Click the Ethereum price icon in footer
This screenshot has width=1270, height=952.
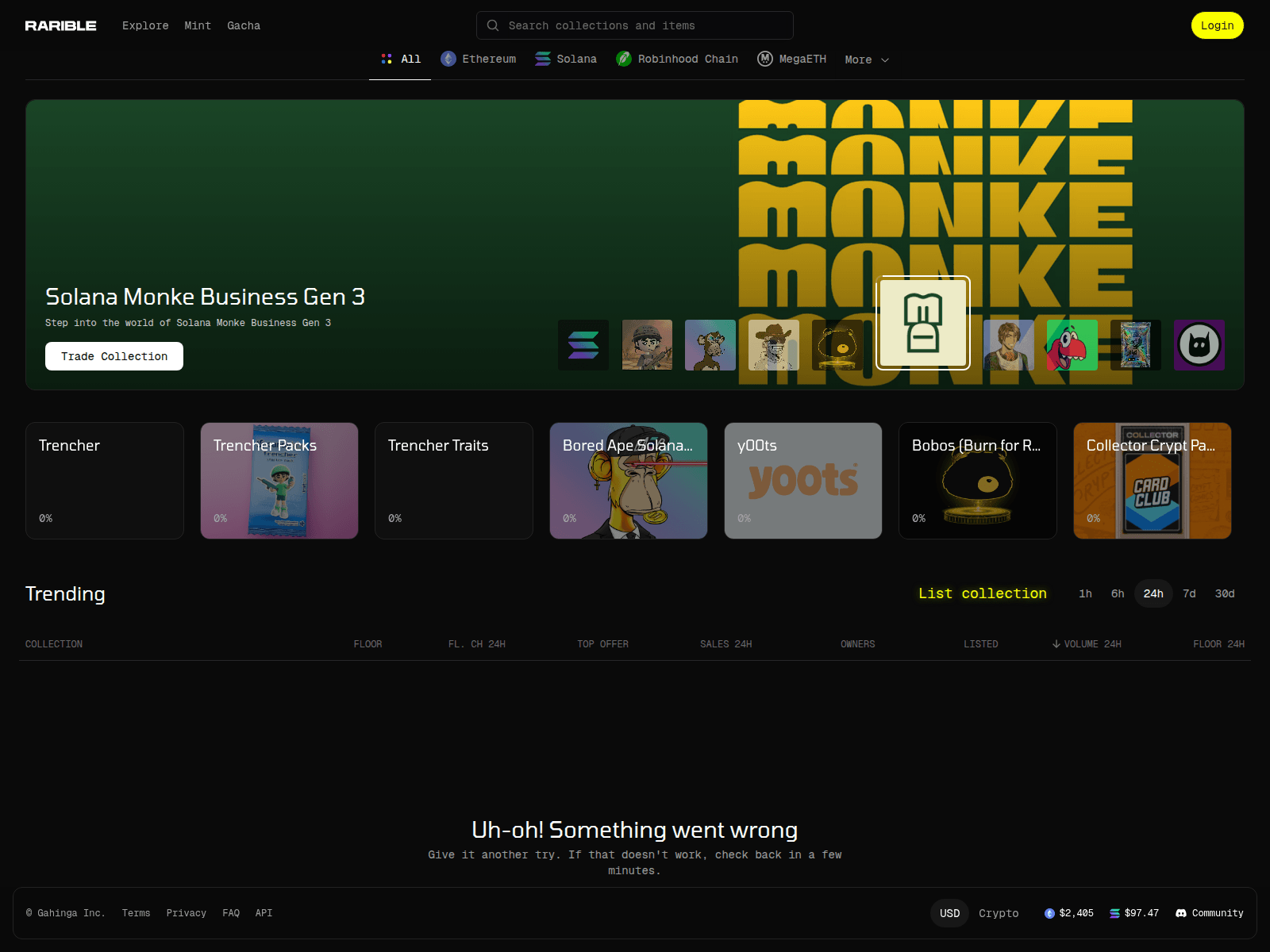pos(1049,913)
